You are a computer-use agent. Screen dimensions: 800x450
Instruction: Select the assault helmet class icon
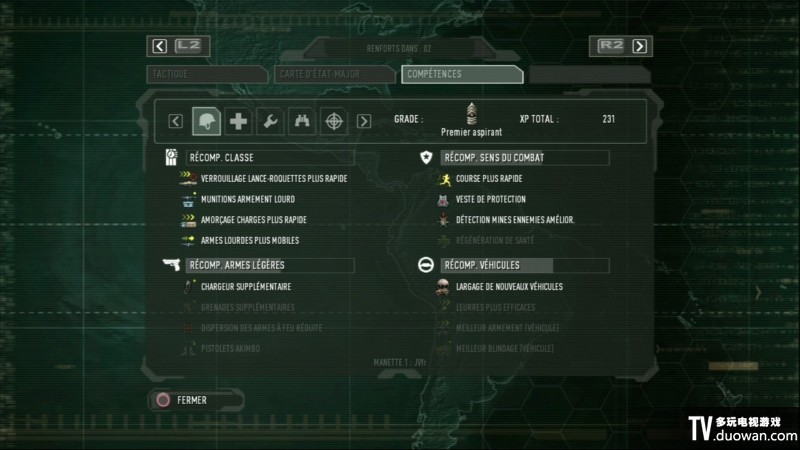(x=207, y=121)
